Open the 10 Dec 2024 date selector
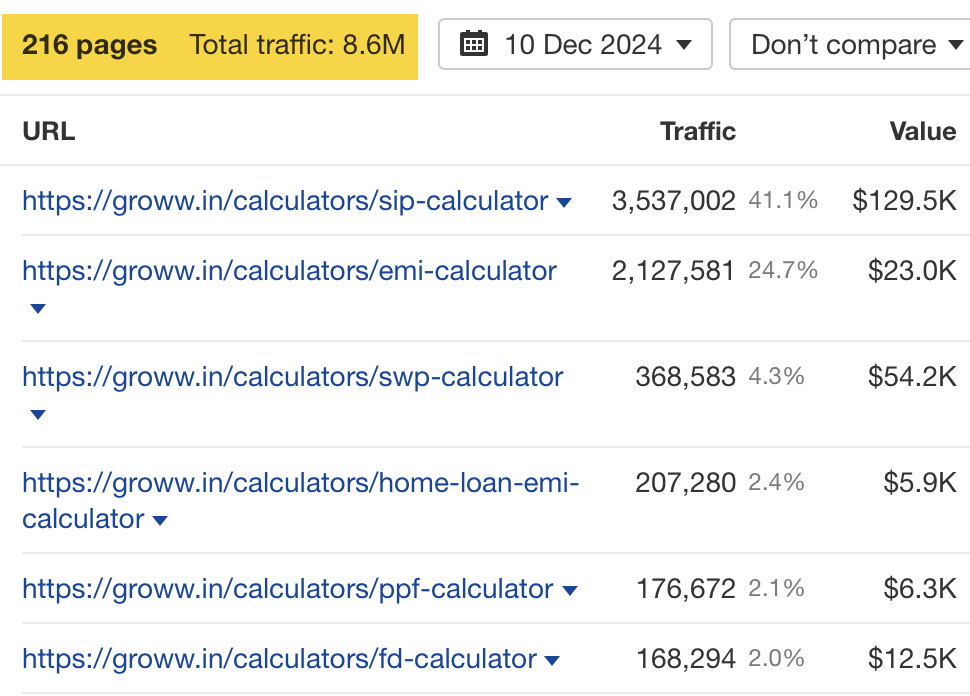 [x=575, y=44]
